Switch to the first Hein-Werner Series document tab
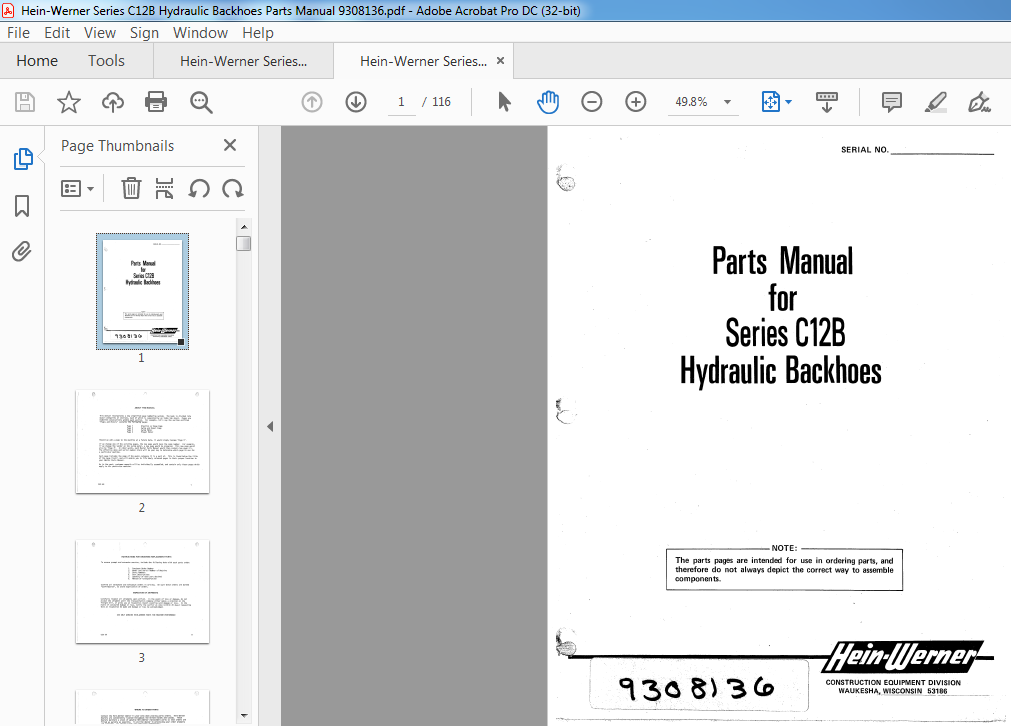Image resolution: width=1011 pixels, height=726 pixels. point(244,61)
